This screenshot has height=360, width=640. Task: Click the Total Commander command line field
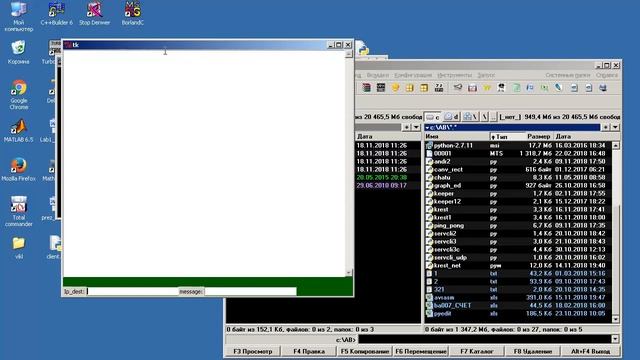coord(484,339)
